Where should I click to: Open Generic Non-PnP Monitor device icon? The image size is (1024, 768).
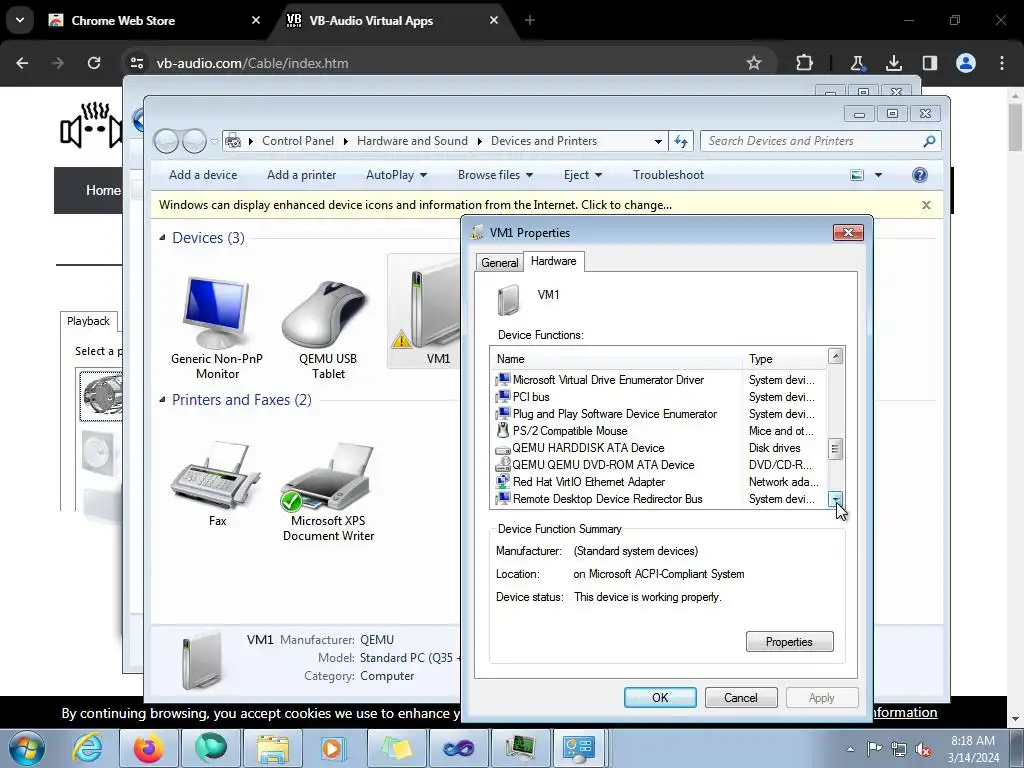pos(216,313)
